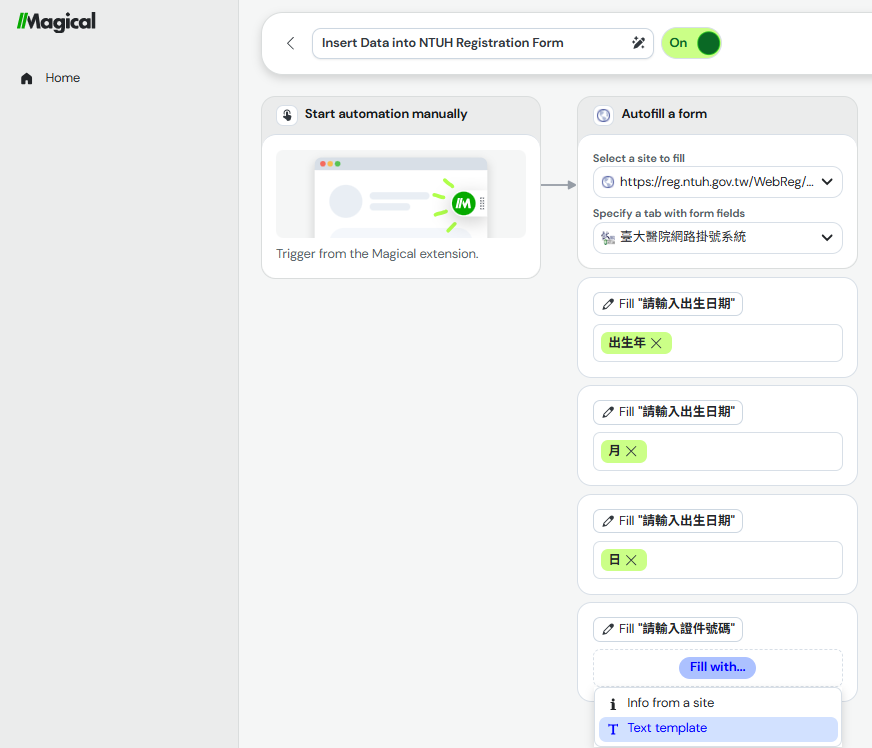The image size is (872, 748).
Task: Click the Magical extension badge in preview
Action: click(x=462, y=203)
